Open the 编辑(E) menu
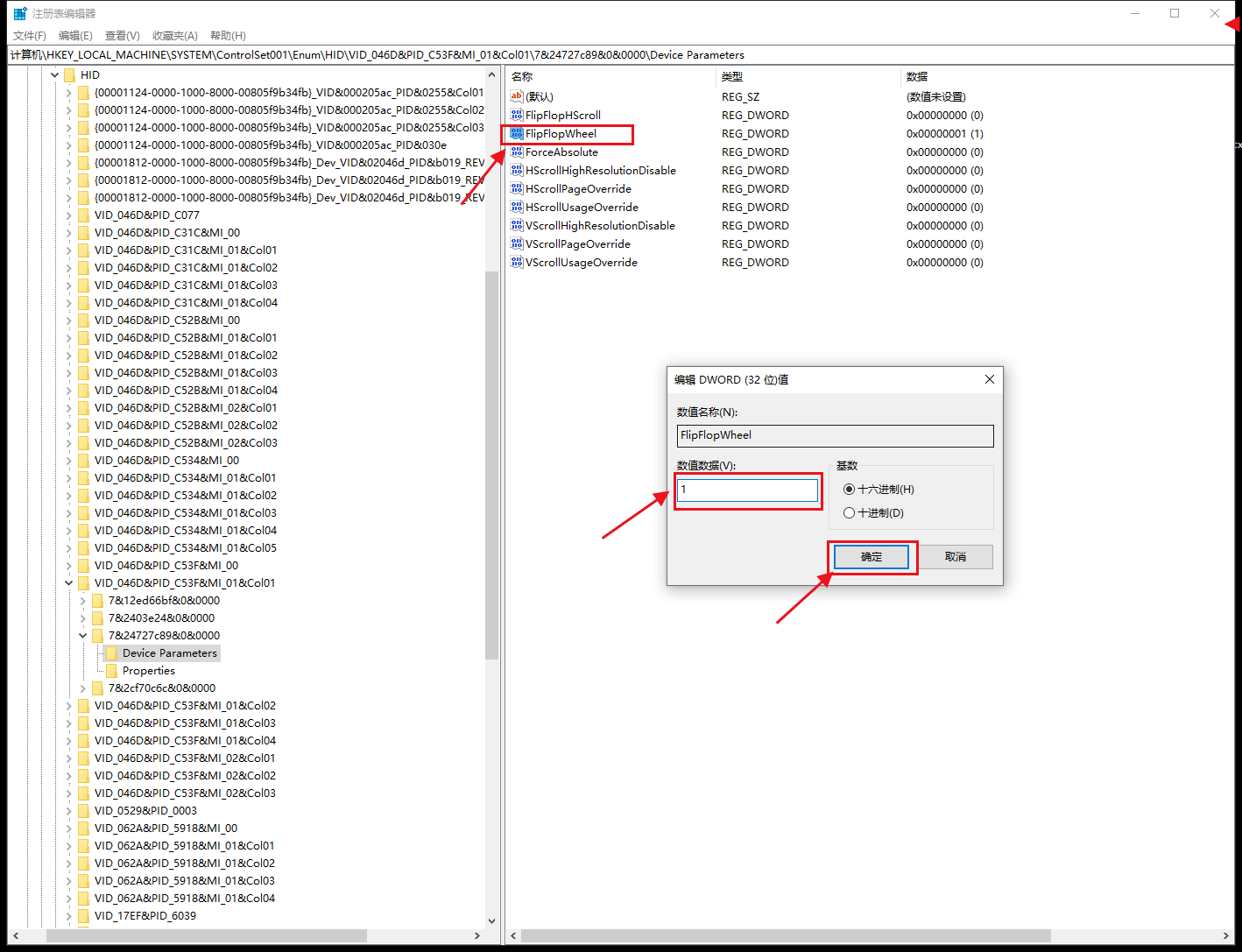Image resolution: width=1242 pixels, height=952 pixels. click(x=75, y=35)
